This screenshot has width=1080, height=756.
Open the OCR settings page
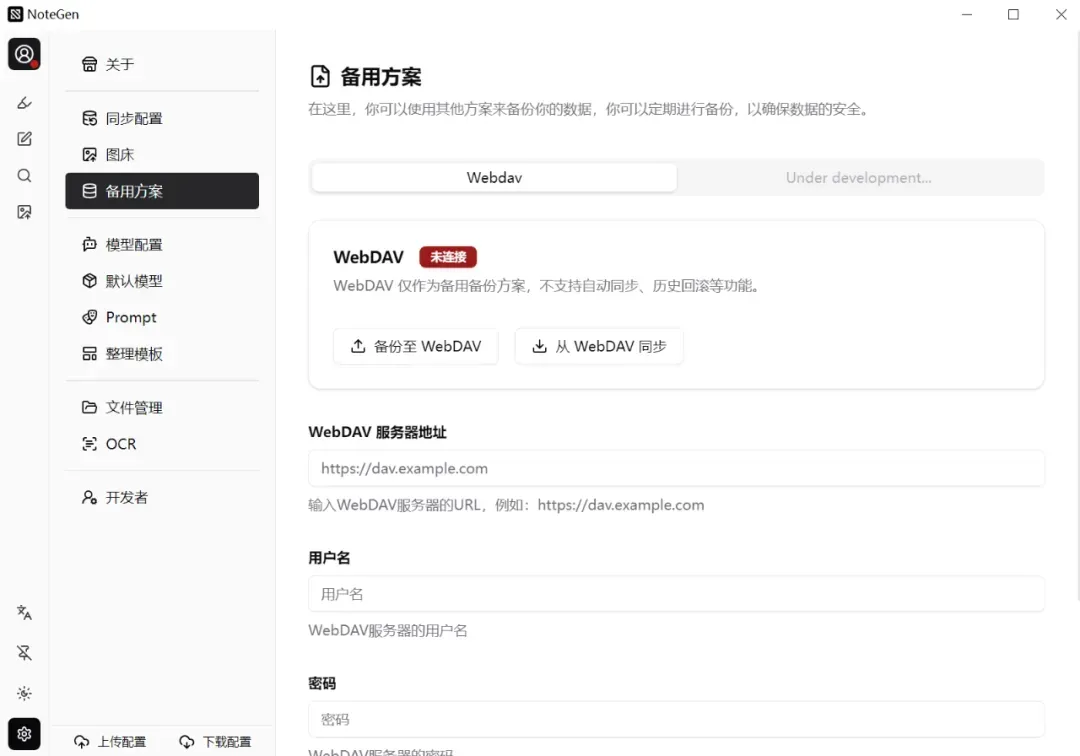[162, 444]
